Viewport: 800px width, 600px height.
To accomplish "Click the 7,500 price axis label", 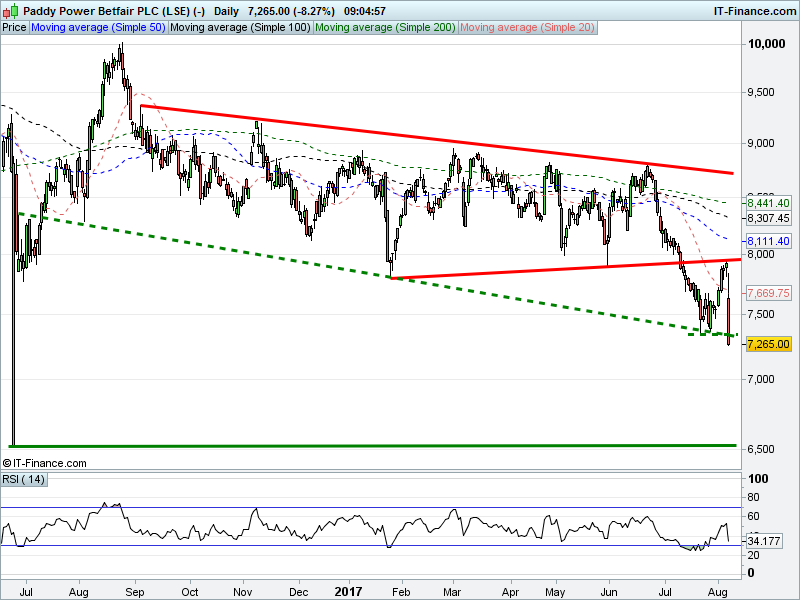I will [761, 314].
